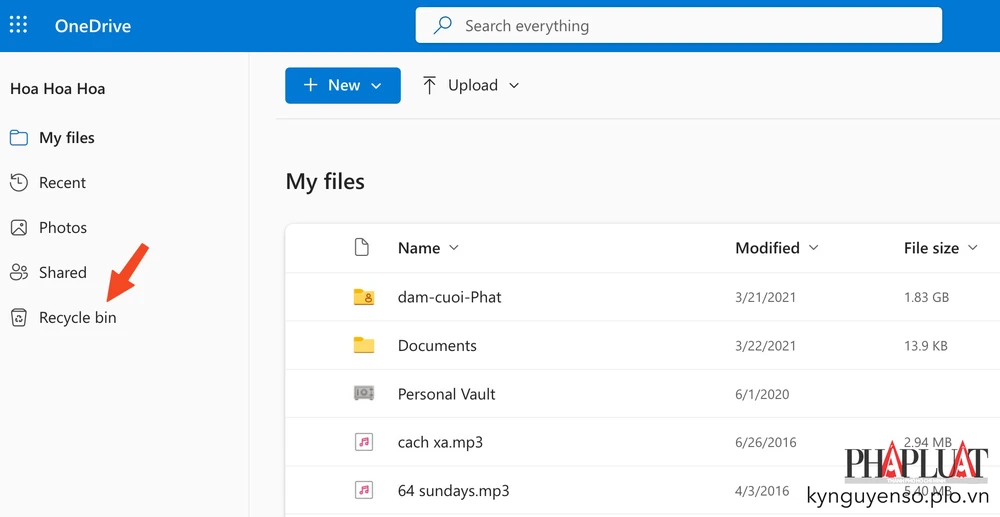Click the 3/22/2021 modified date

coord(765,346)
